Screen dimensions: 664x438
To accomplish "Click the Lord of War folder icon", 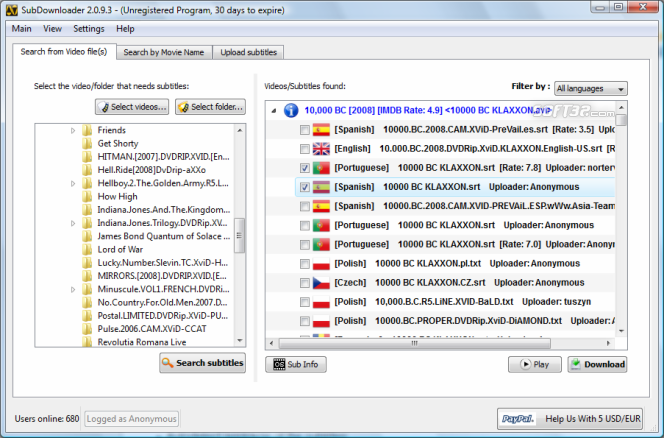I will coord(87,249).
